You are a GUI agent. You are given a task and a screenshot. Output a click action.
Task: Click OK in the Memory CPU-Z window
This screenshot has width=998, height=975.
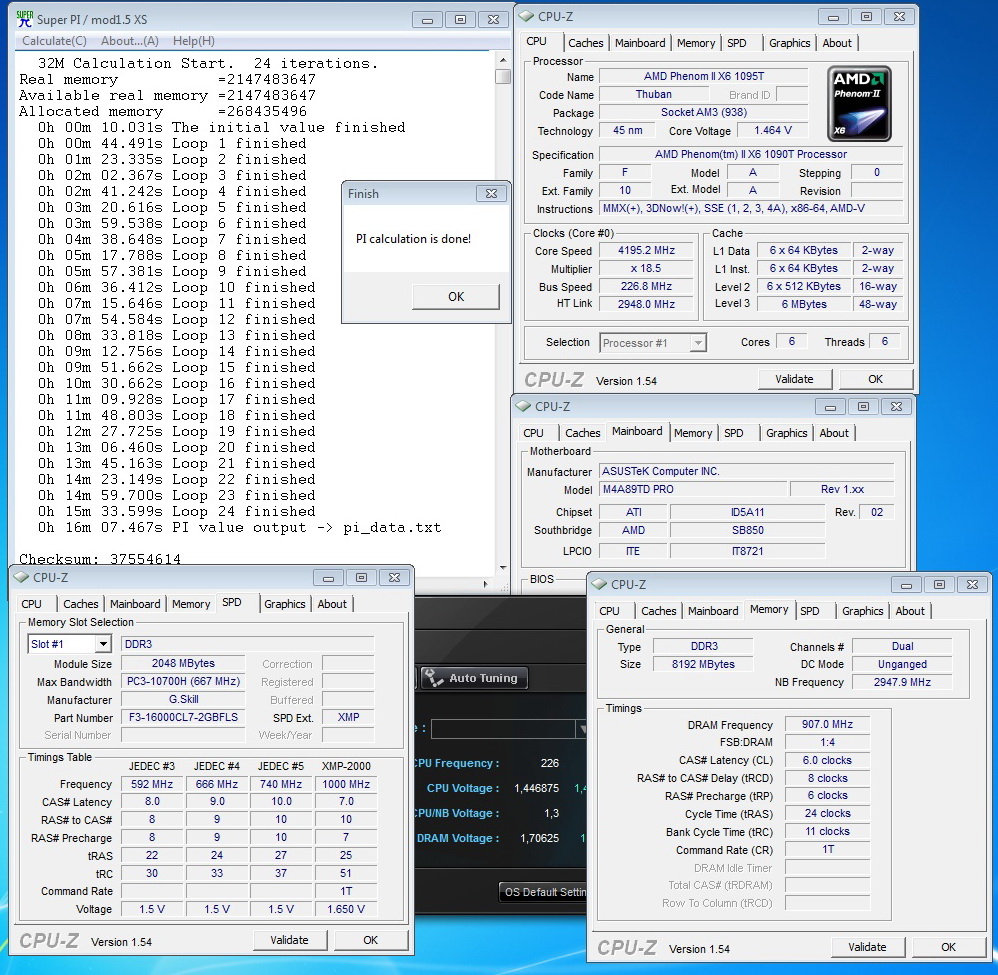click(948, 947)
